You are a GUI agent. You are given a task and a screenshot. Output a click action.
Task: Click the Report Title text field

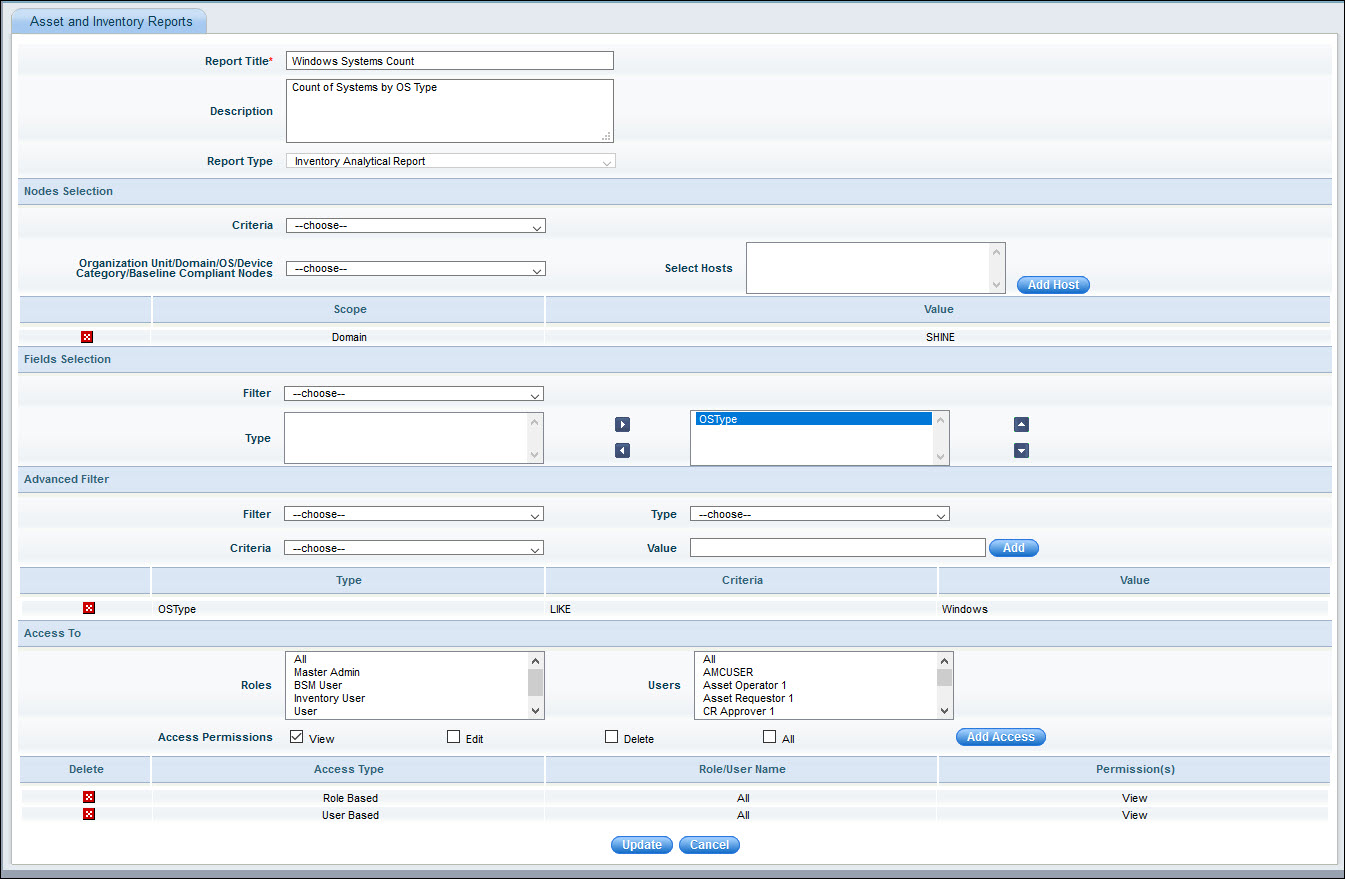point(449,61)
